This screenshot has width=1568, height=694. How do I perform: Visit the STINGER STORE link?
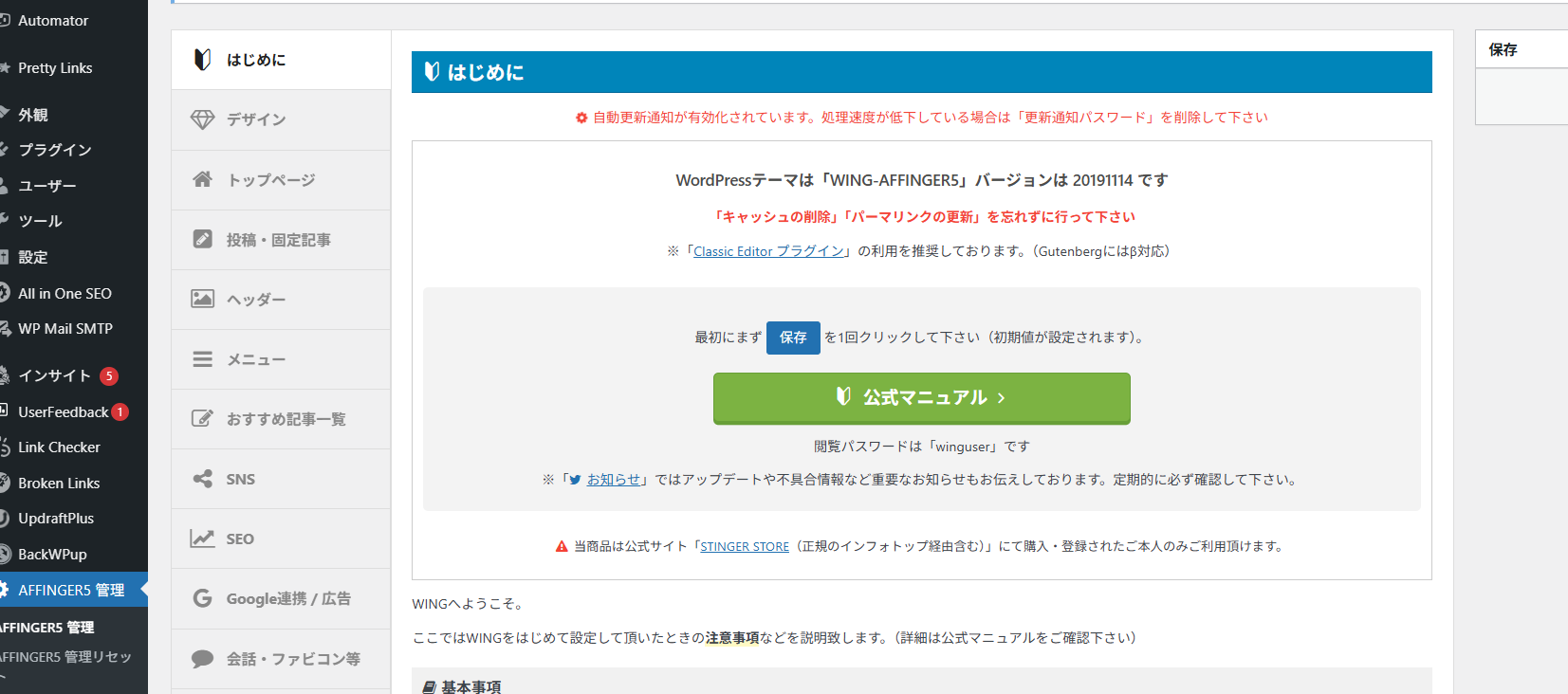[x=745, y=546]
